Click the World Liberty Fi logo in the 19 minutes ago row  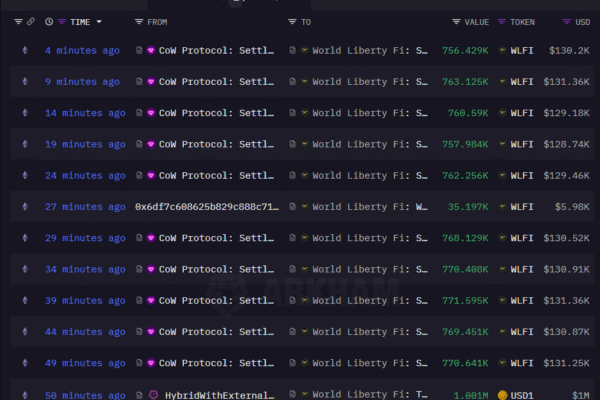point(304,145)
